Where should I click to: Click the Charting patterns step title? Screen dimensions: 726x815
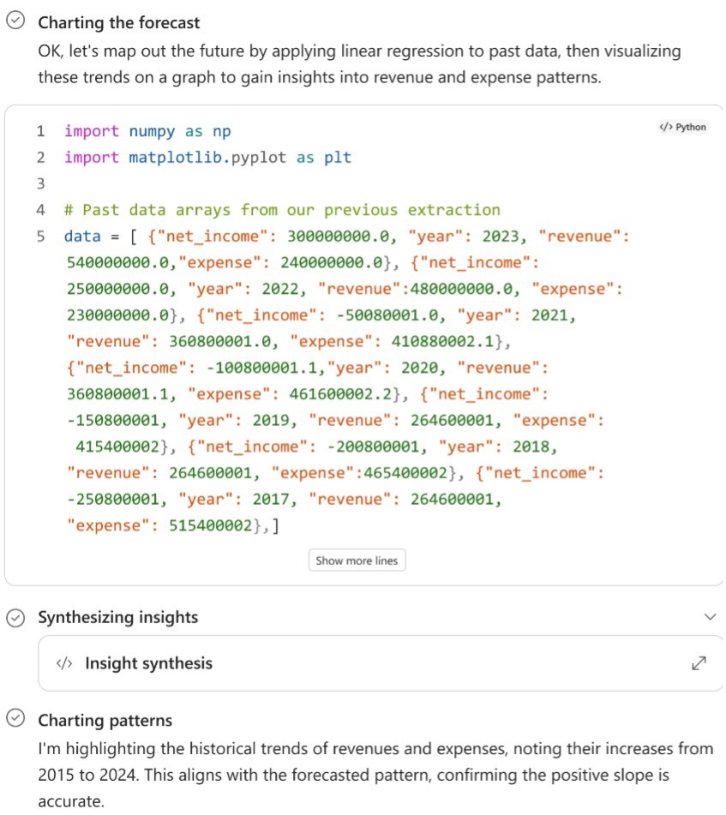105,720
